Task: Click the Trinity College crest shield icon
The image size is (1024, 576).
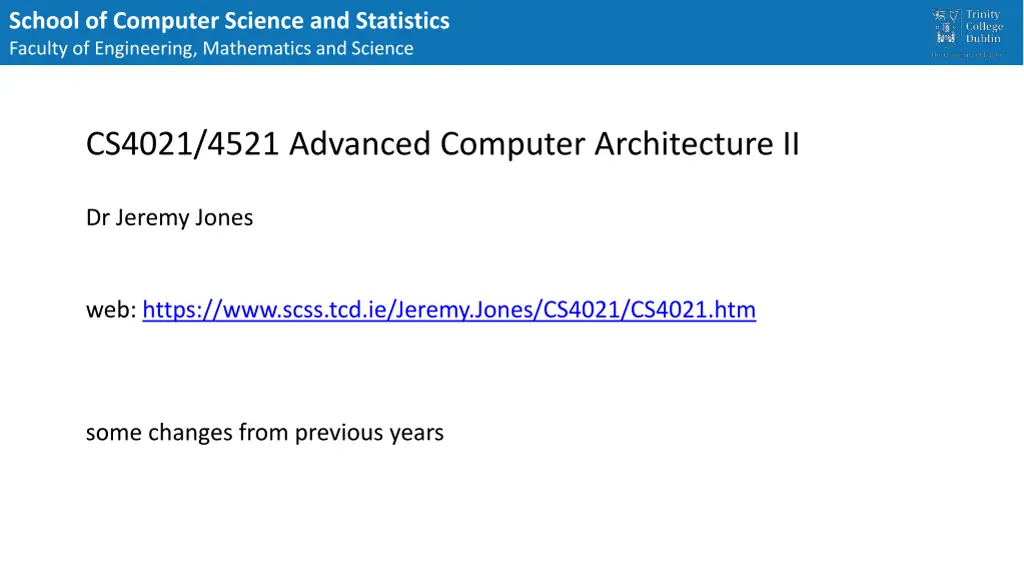Action: pos(944,27)
